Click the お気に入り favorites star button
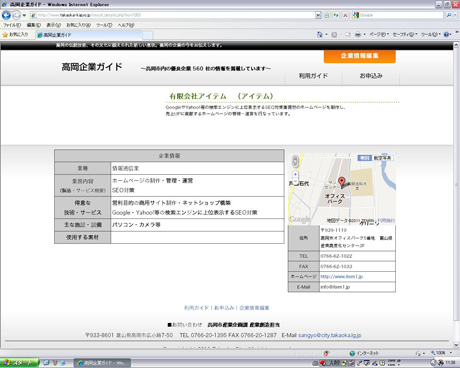Screen dimensions: 460x368 16,34
